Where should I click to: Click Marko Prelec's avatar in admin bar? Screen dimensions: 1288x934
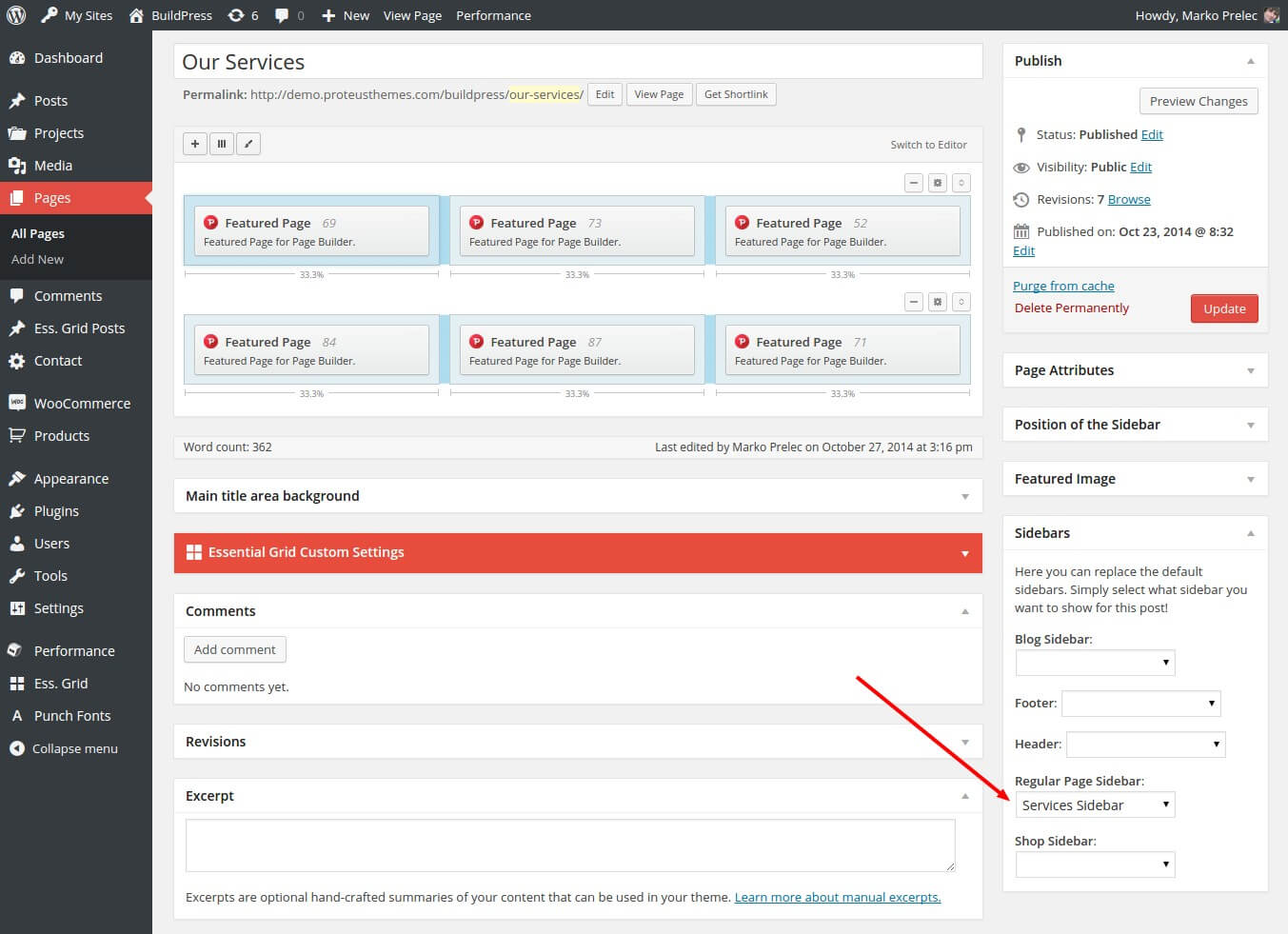tap(1272, 15)
